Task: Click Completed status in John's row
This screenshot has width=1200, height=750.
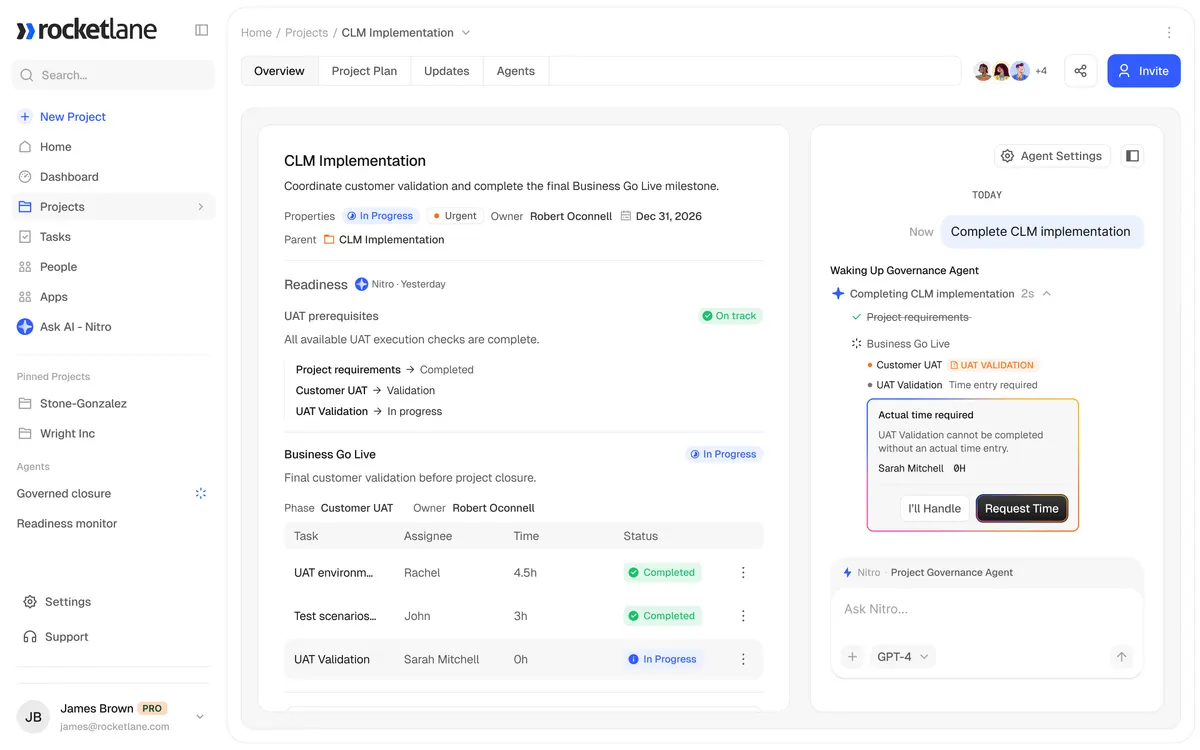Action: [662, 616]
